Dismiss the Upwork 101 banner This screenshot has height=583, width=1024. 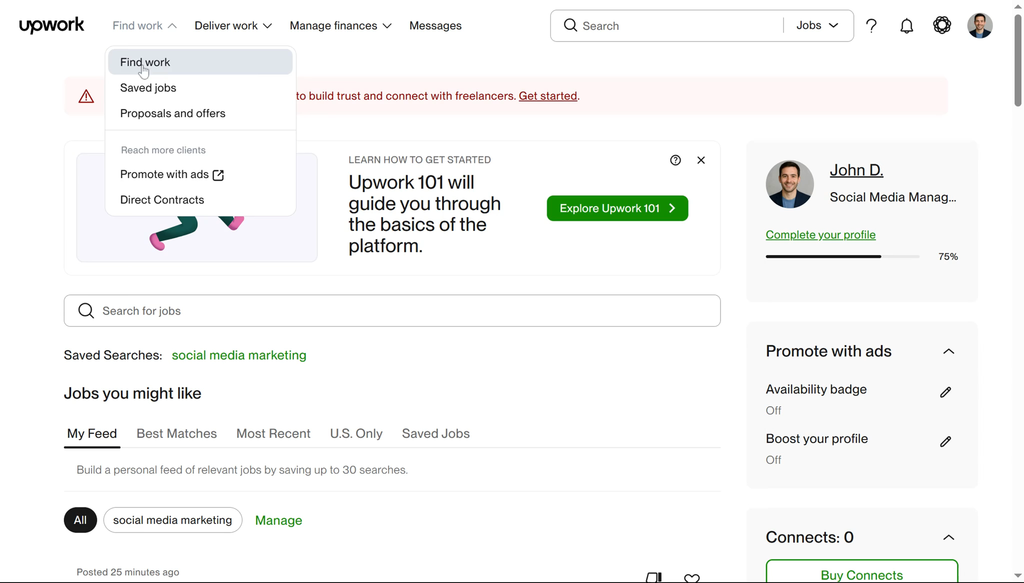(x=701, y=160)
